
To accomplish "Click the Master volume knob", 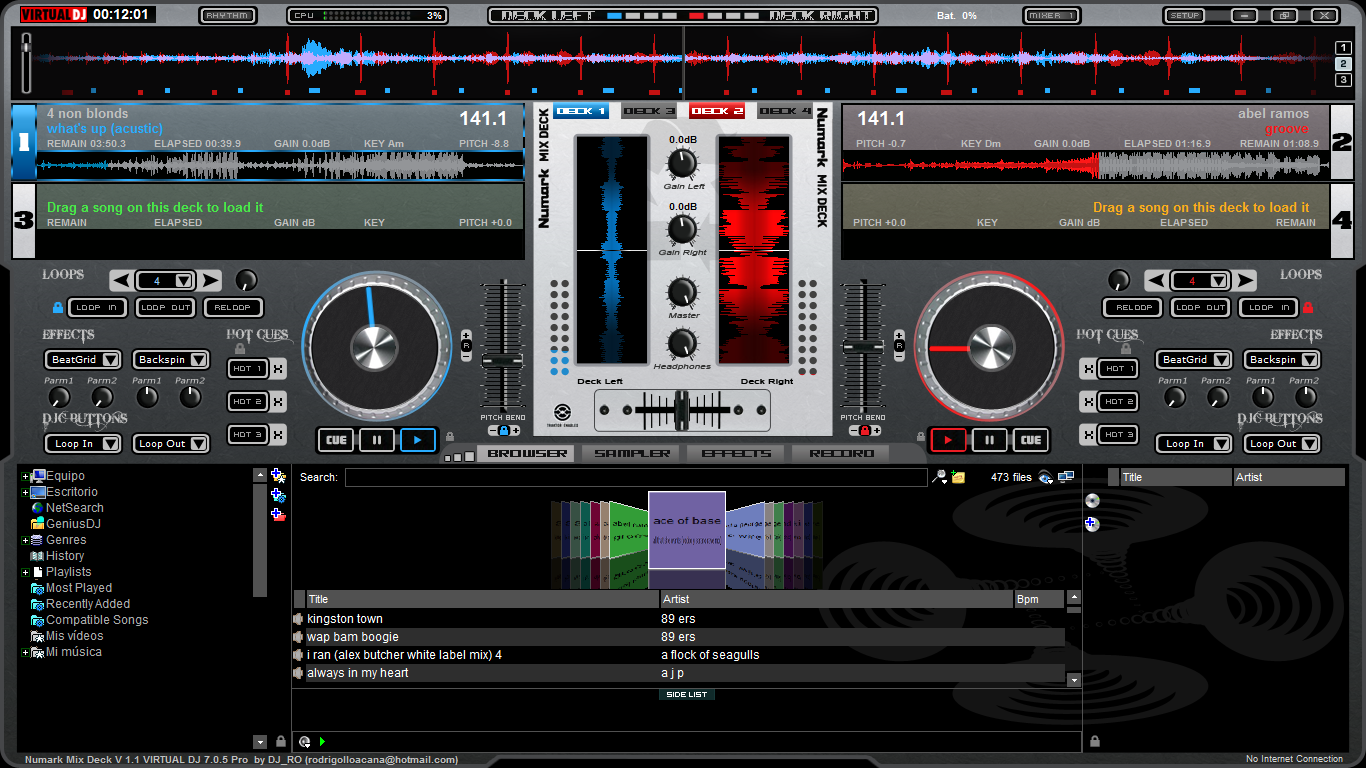I will click(682, 293).
